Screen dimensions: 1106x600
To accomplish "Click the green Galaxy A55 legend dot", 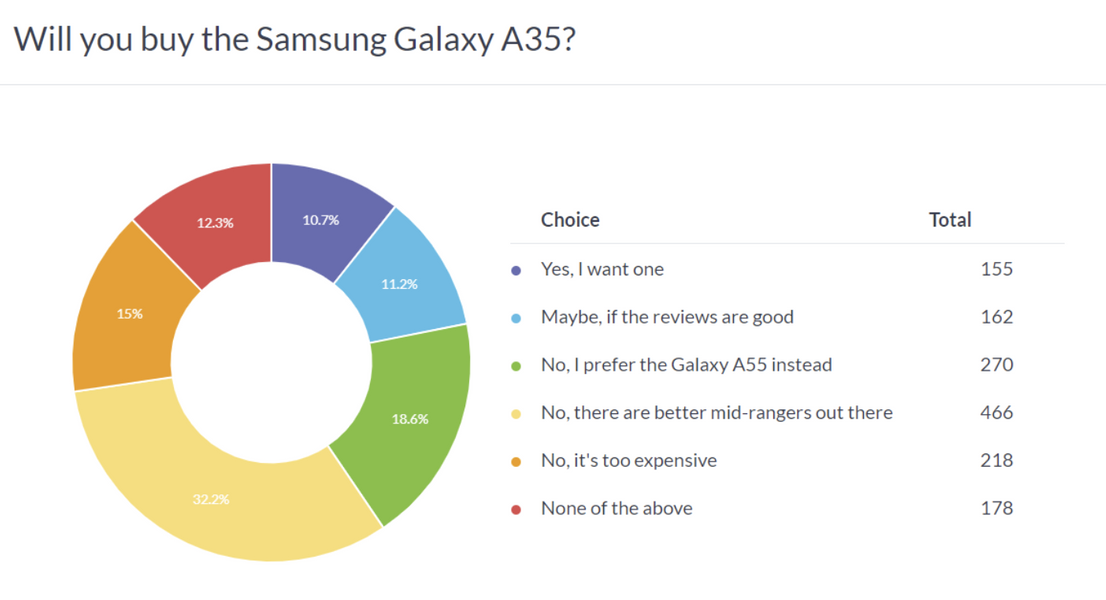I will click(x=516, y=366).
